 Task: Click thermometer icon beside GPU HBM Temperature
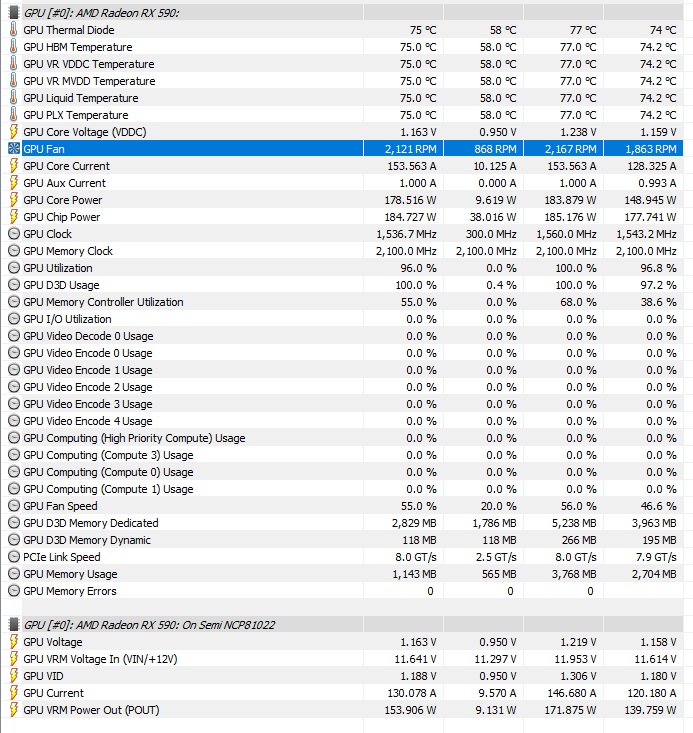point(14,47)
